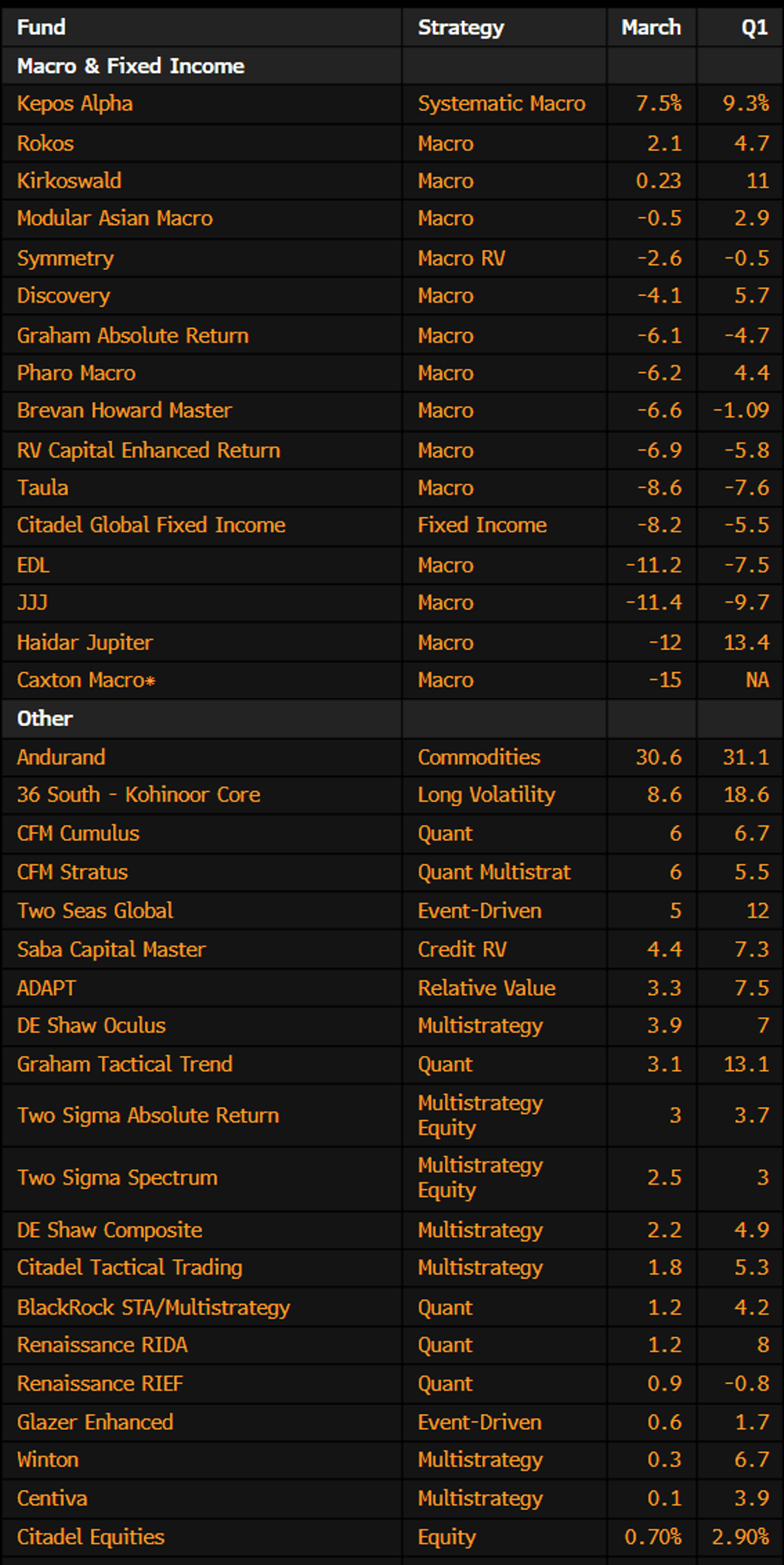The width and height of the screenshot is (784, 1565).
Task: Click Citadel Equities March value 0.70%
Action: click(653, 1537)
